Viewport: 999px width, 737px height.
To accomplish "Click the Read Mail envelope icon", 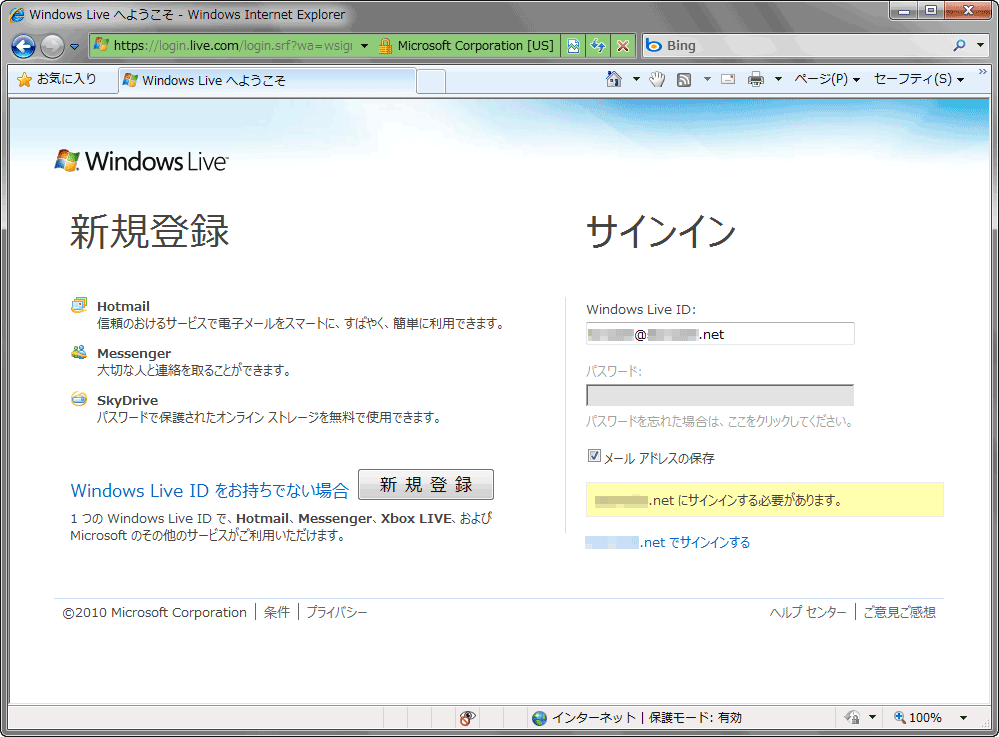I will click(x=728, y=79).
